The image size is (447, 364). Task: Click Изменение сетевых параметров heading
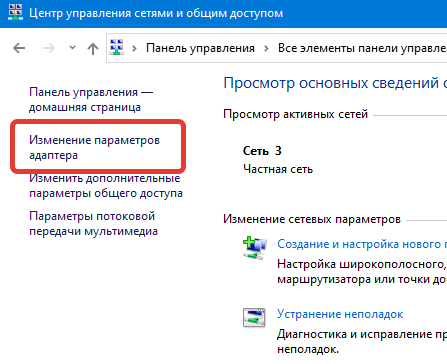tap(312, 219)
